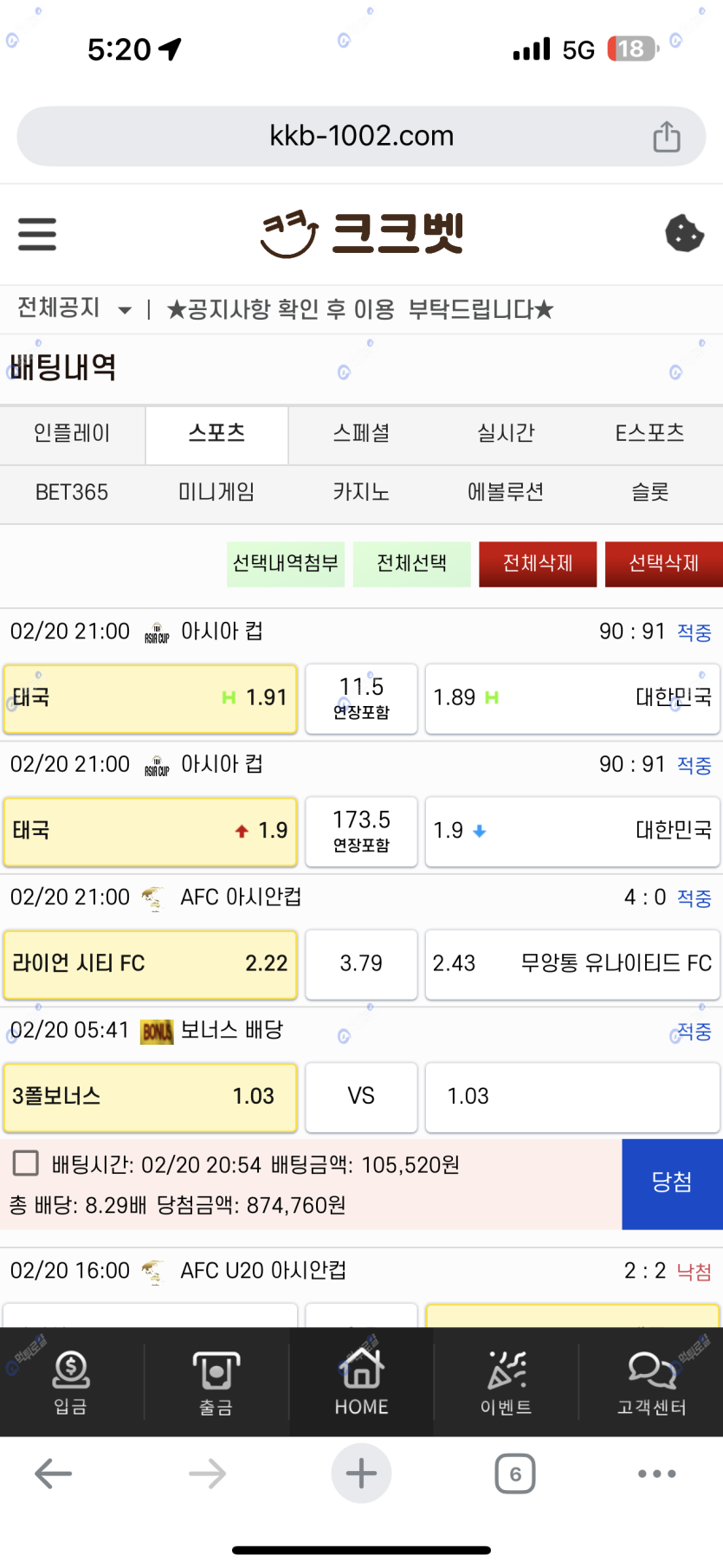Click the 전체삭제 red button

pyautogui.click(x=538, y=564)
